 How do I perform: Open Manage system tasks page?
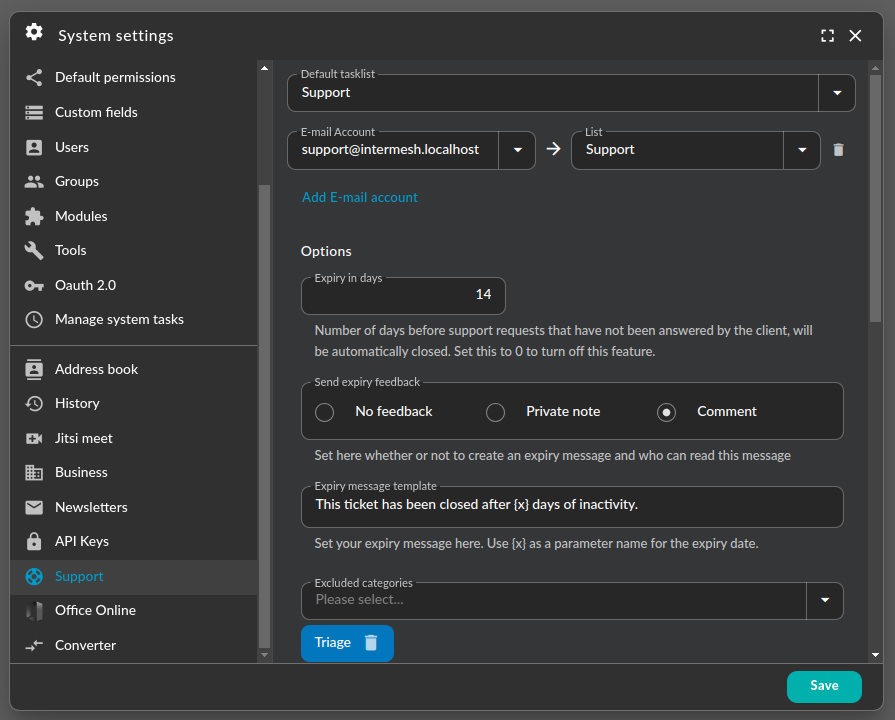pyautogui.click(x=134, y=320)
